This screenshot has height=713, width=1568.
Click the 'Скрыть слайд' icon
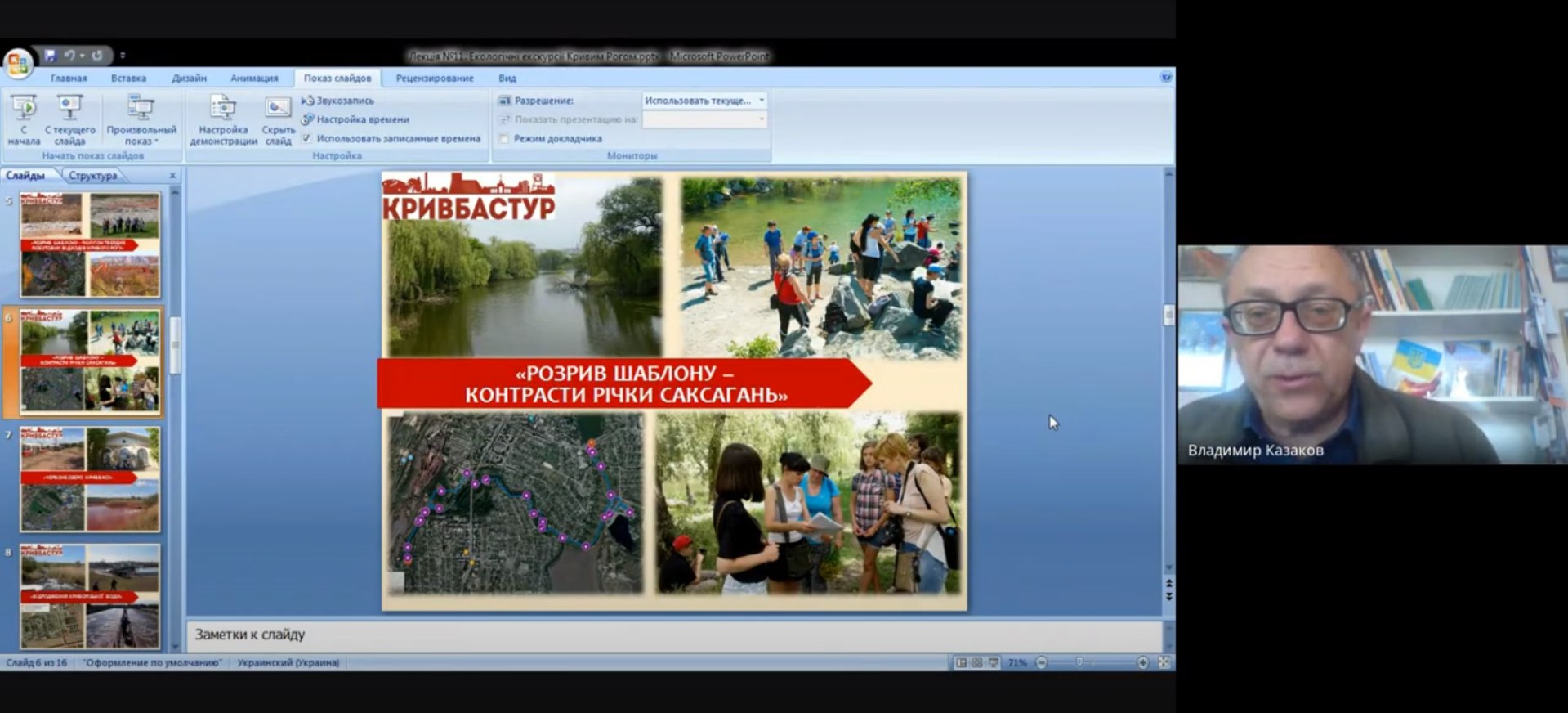pos(278,119)
